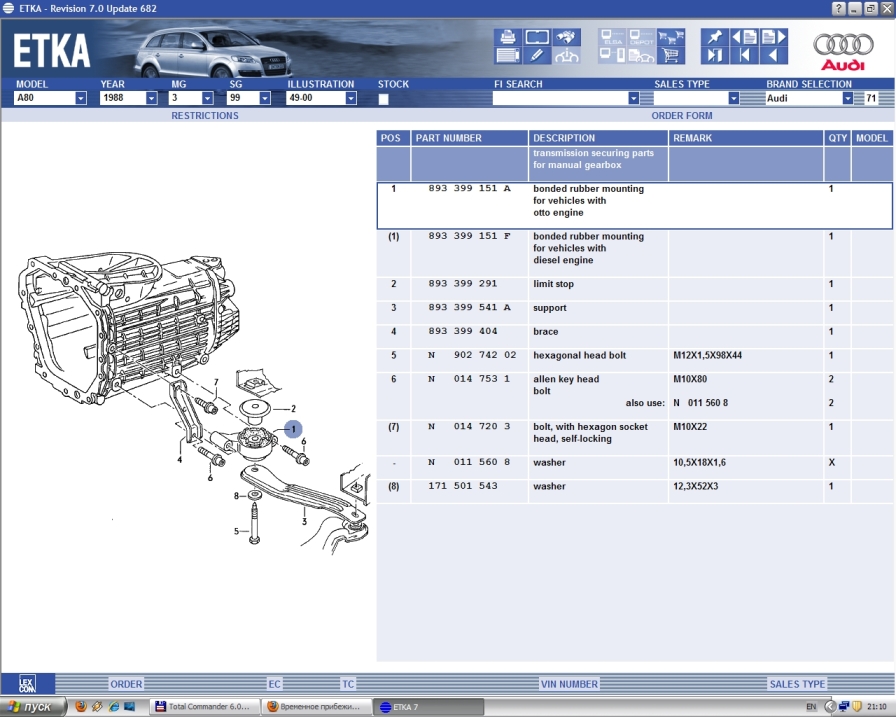The image size is (896, 717).
Task: Click the FI SEARCH input field
Action: (560, 98)
